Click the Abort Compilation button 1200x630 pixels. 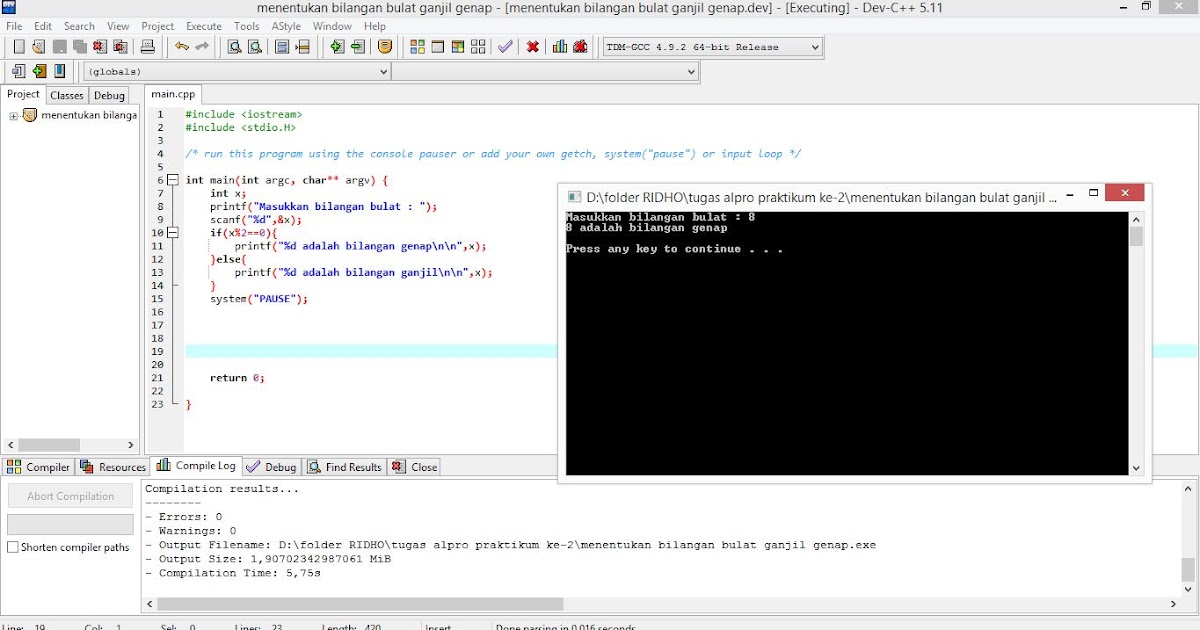[x=70, y=496]
